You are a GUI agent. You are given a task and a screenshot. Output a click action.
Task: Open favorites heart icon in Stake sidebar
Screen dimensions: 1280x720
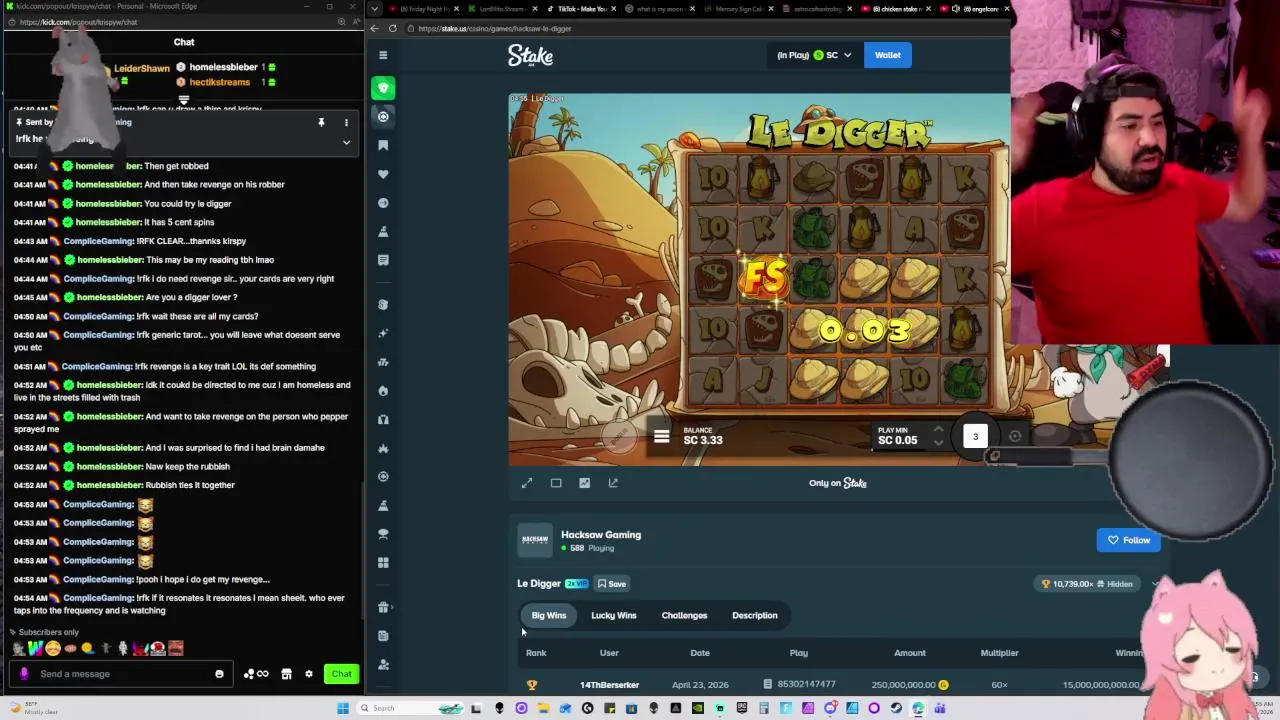point(383,174)
